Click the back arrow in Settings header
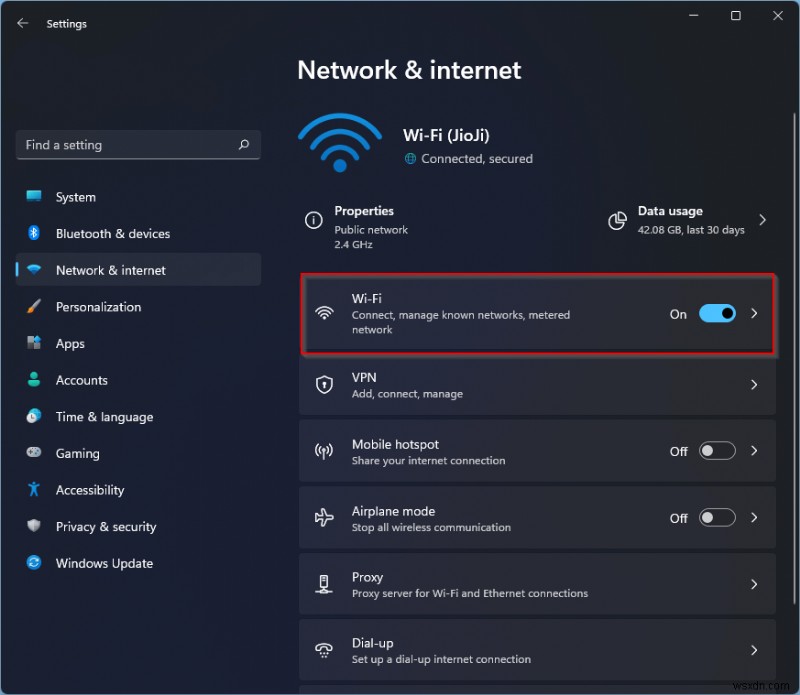The height and width of the screenshot is (695, 800). (23, 24)
